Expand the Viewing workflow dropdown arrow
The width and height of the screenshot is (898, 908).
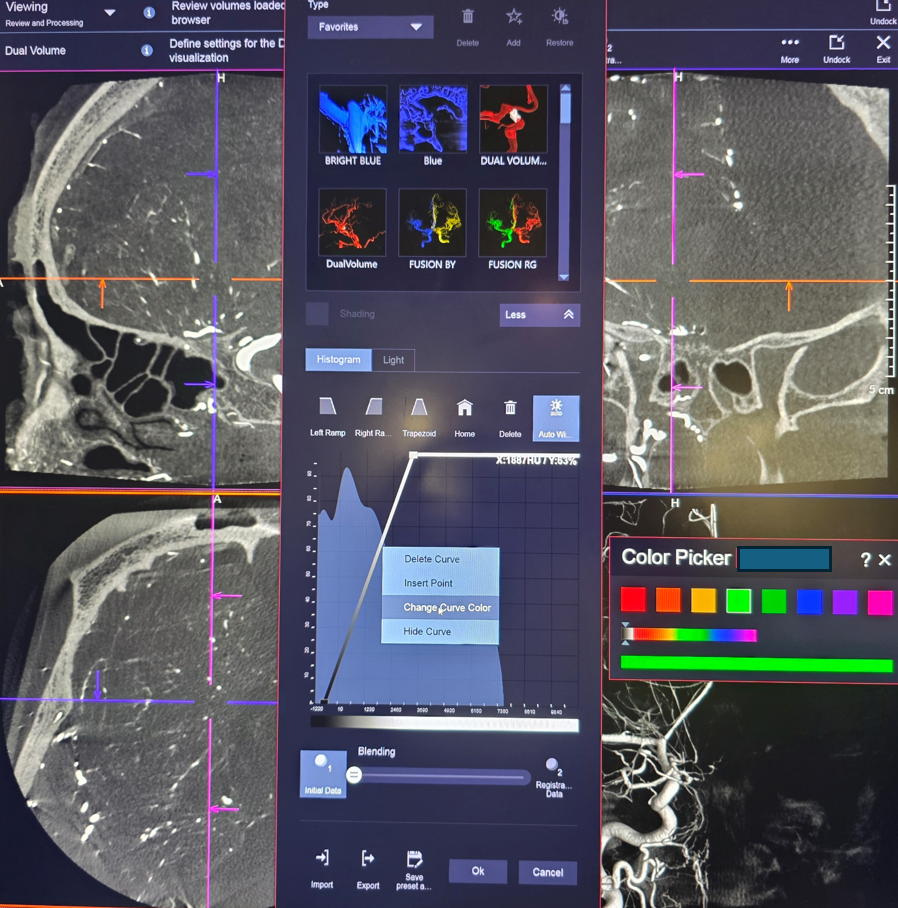point(110,13)
